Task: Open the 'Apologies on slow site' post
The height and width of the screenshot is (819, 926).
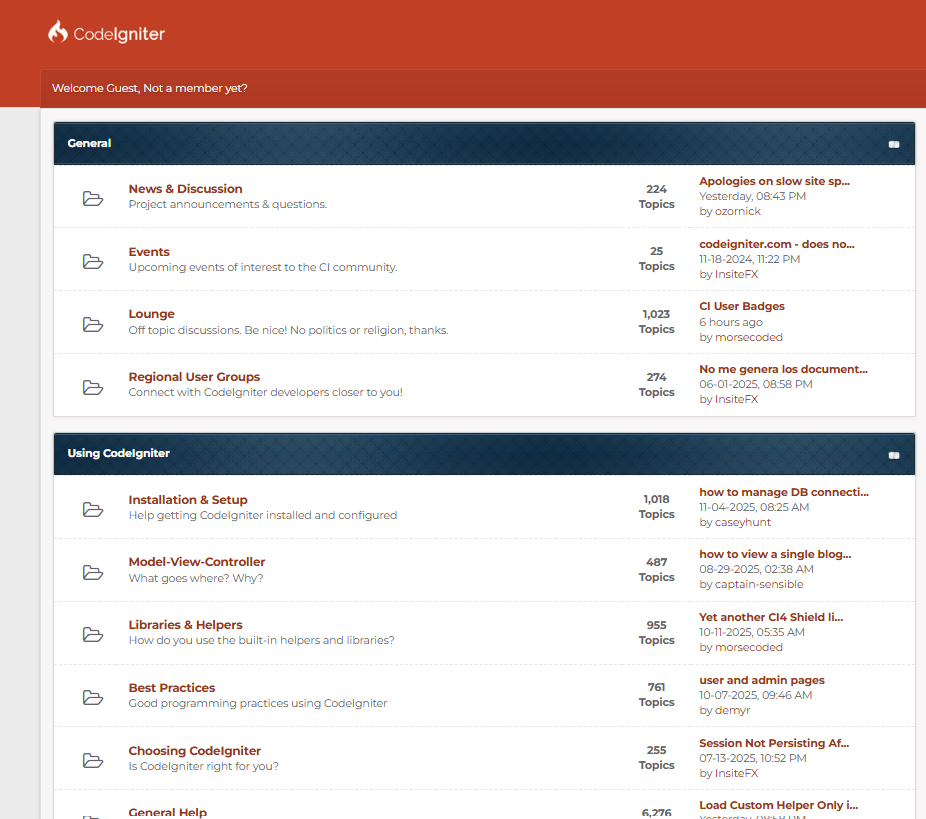Action: (x=774, y=181)
